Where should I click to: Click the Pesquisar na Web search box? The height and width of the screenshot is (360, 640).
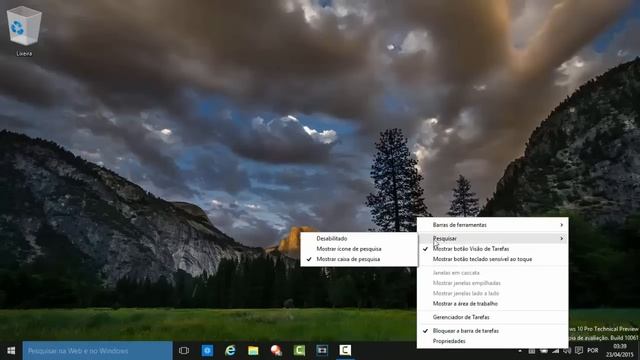pos(98,351)
